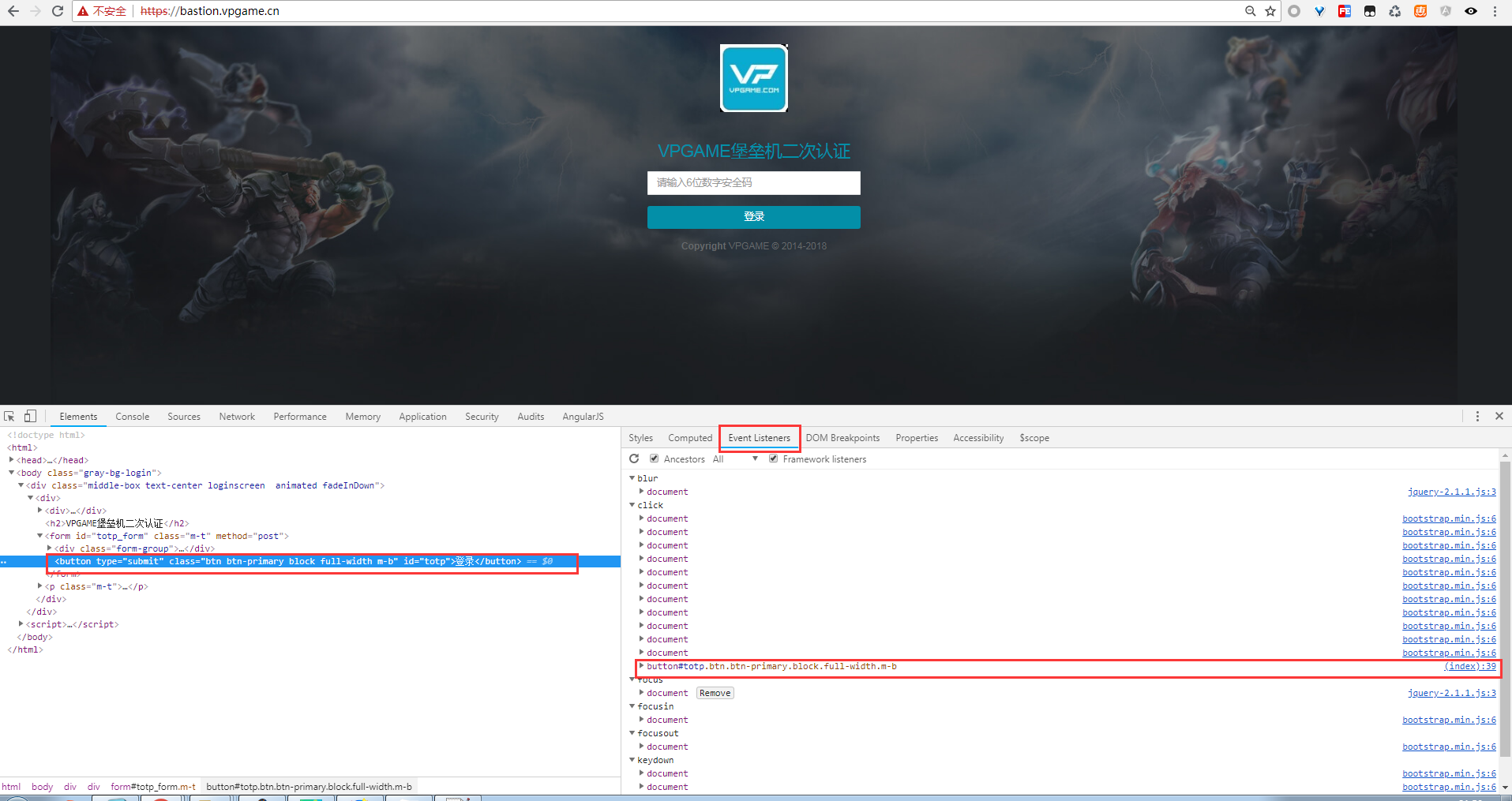Click the 登录 login button
1512x801 pixels.
click(754, 217)
